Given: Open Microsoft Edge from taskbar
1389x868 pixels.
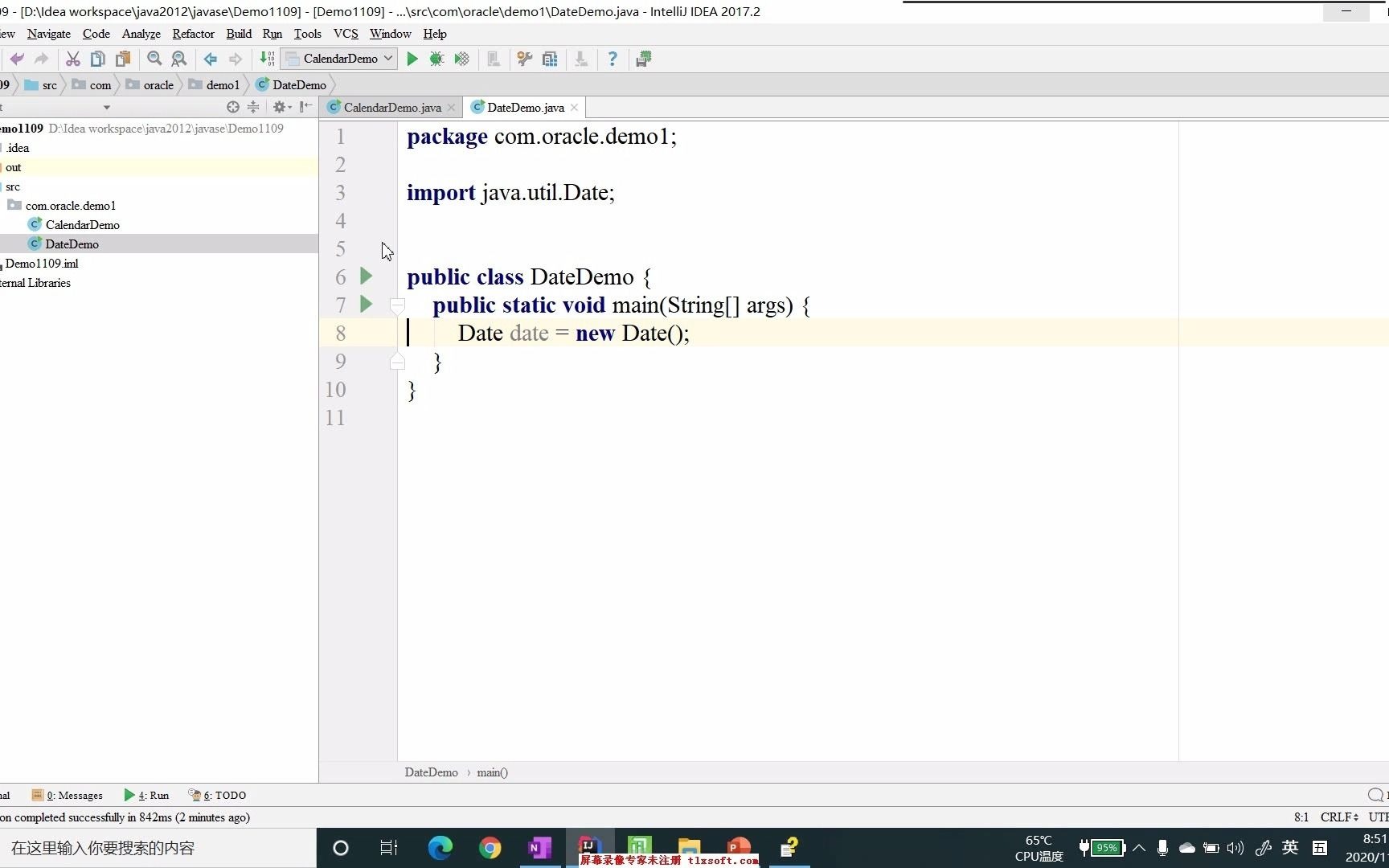Looking at the screenshot, I should 440,848.
